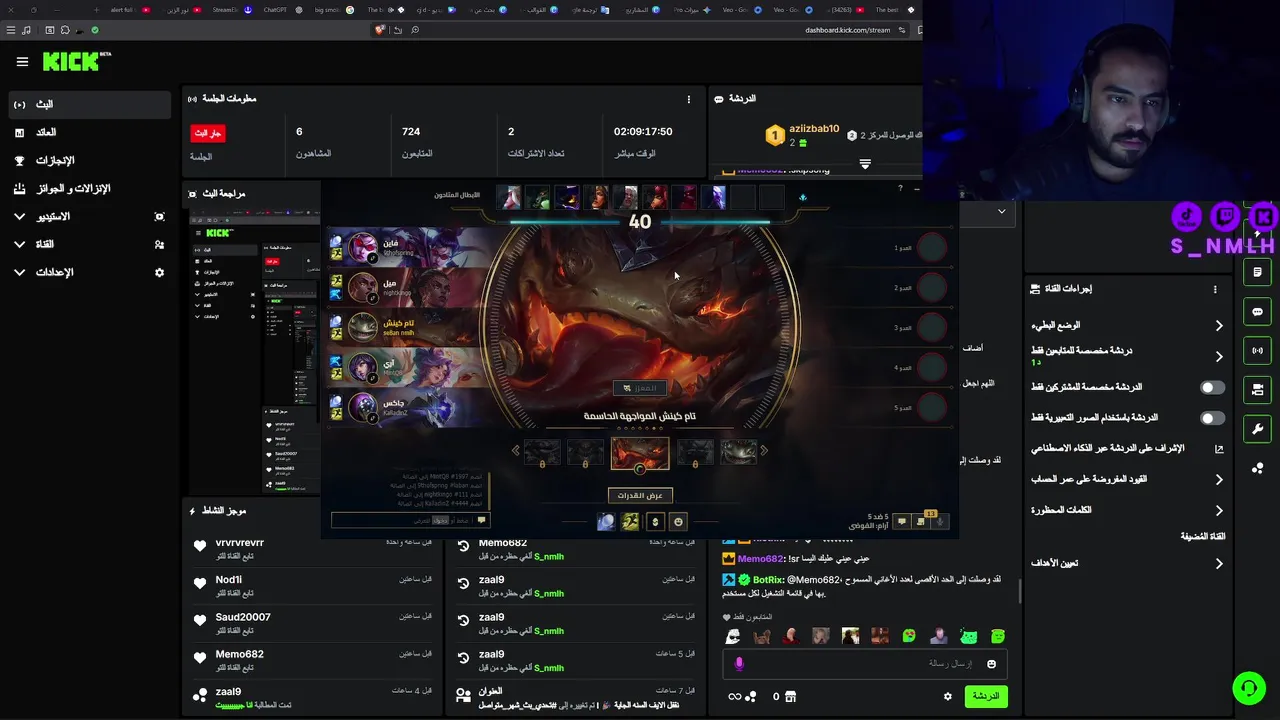Click the collapse arrow below aziizbab10 in chat

click(x=865, y=164)
